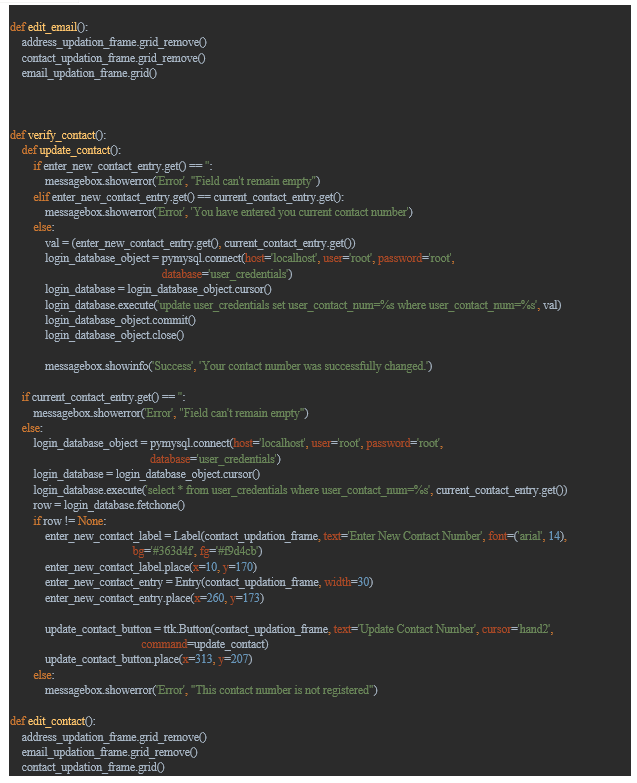The image size is (637, 783).
Task: Click 'if current_contact_entry.get() ==' line
Action: (x=103, y=397)
